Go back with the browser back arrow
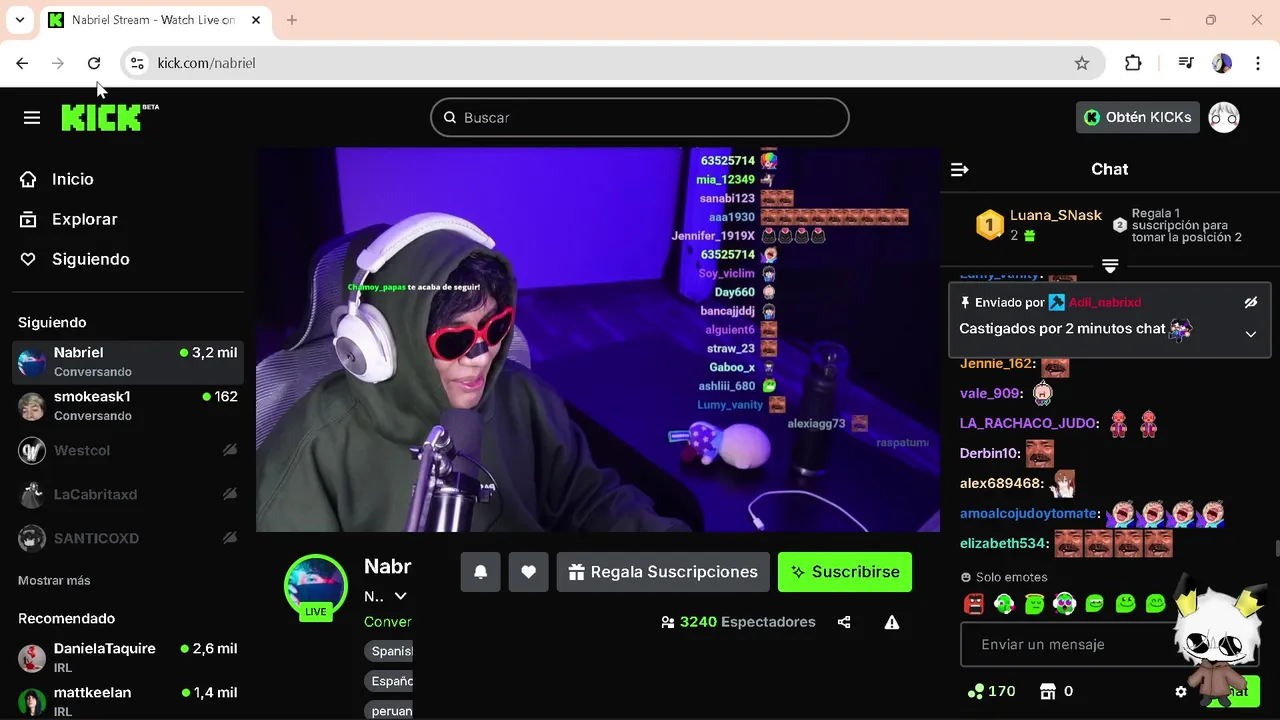1280x720 pixels. tap(22, 63)
